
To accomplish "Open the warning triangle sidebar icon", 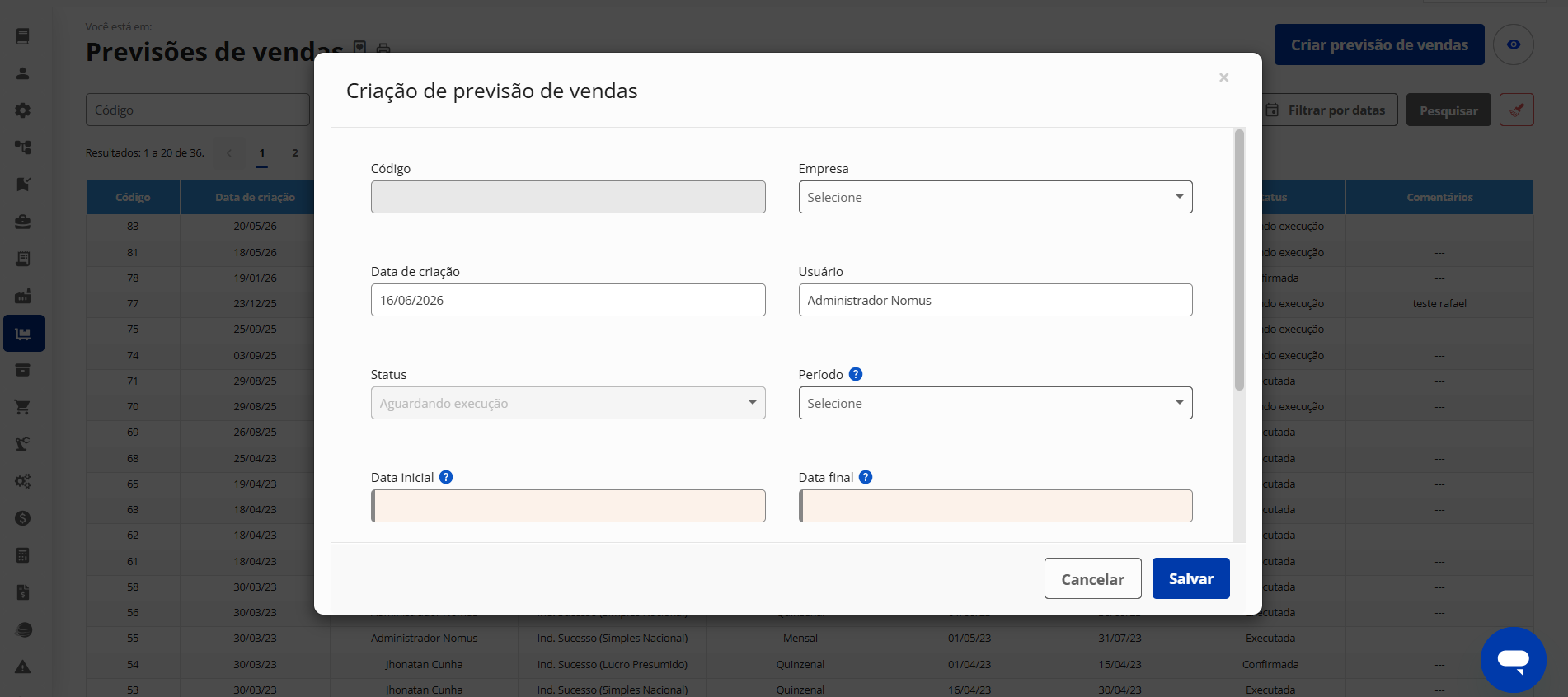I will coord(23,667).
